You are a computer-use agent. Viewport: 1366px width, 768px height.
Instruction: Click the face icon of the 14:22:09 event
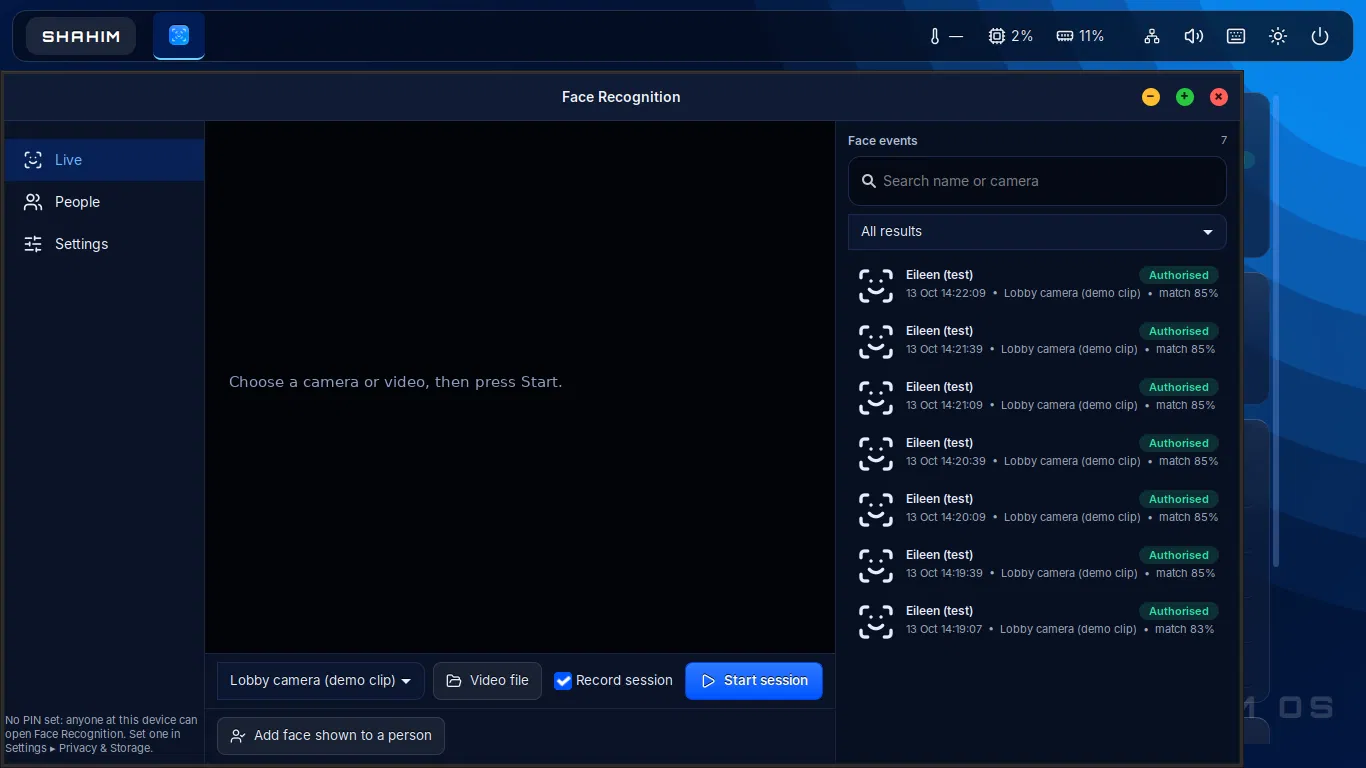pos(876,285)
